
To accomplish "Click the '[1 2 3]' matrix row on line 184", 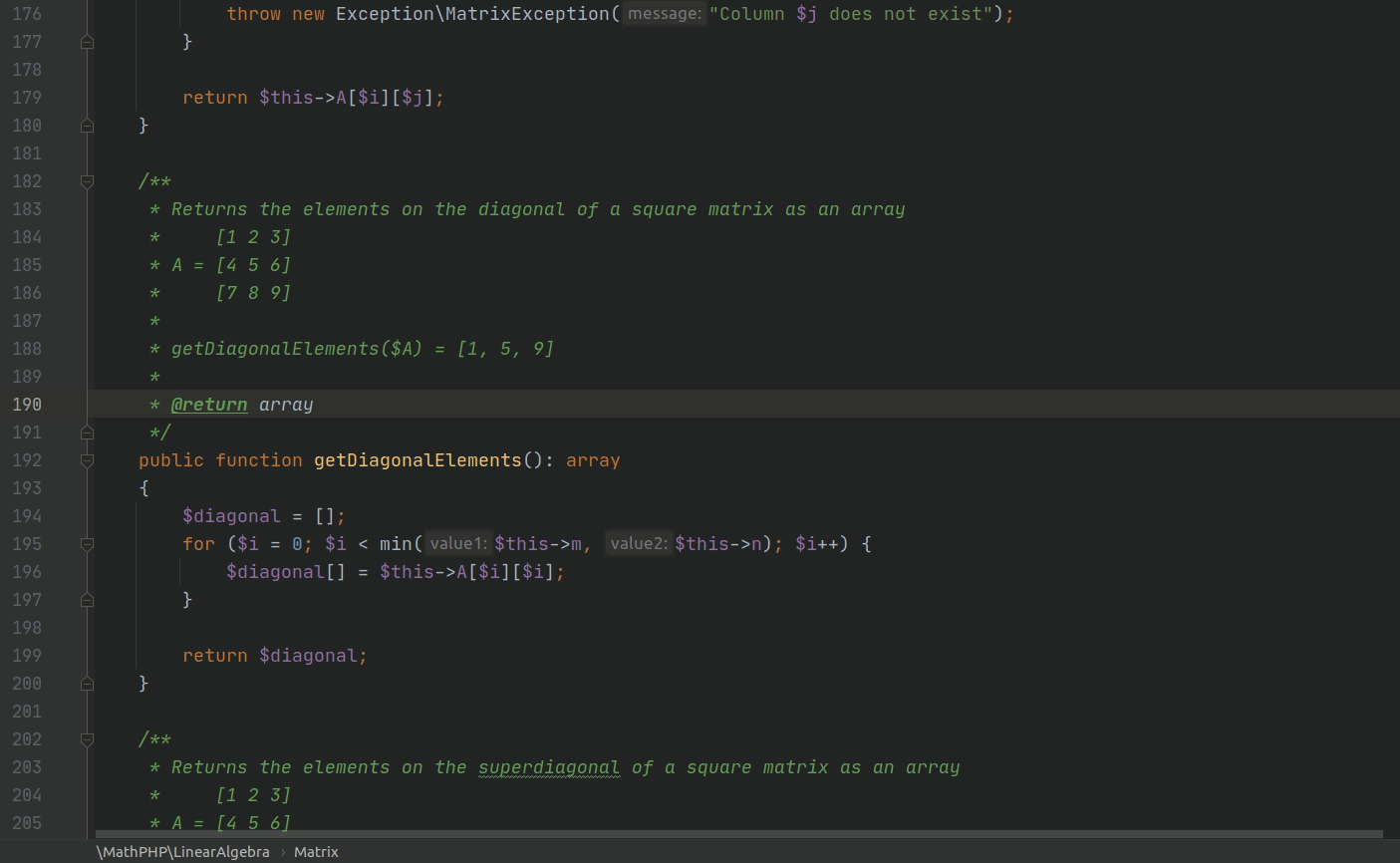I will (253, 237).
